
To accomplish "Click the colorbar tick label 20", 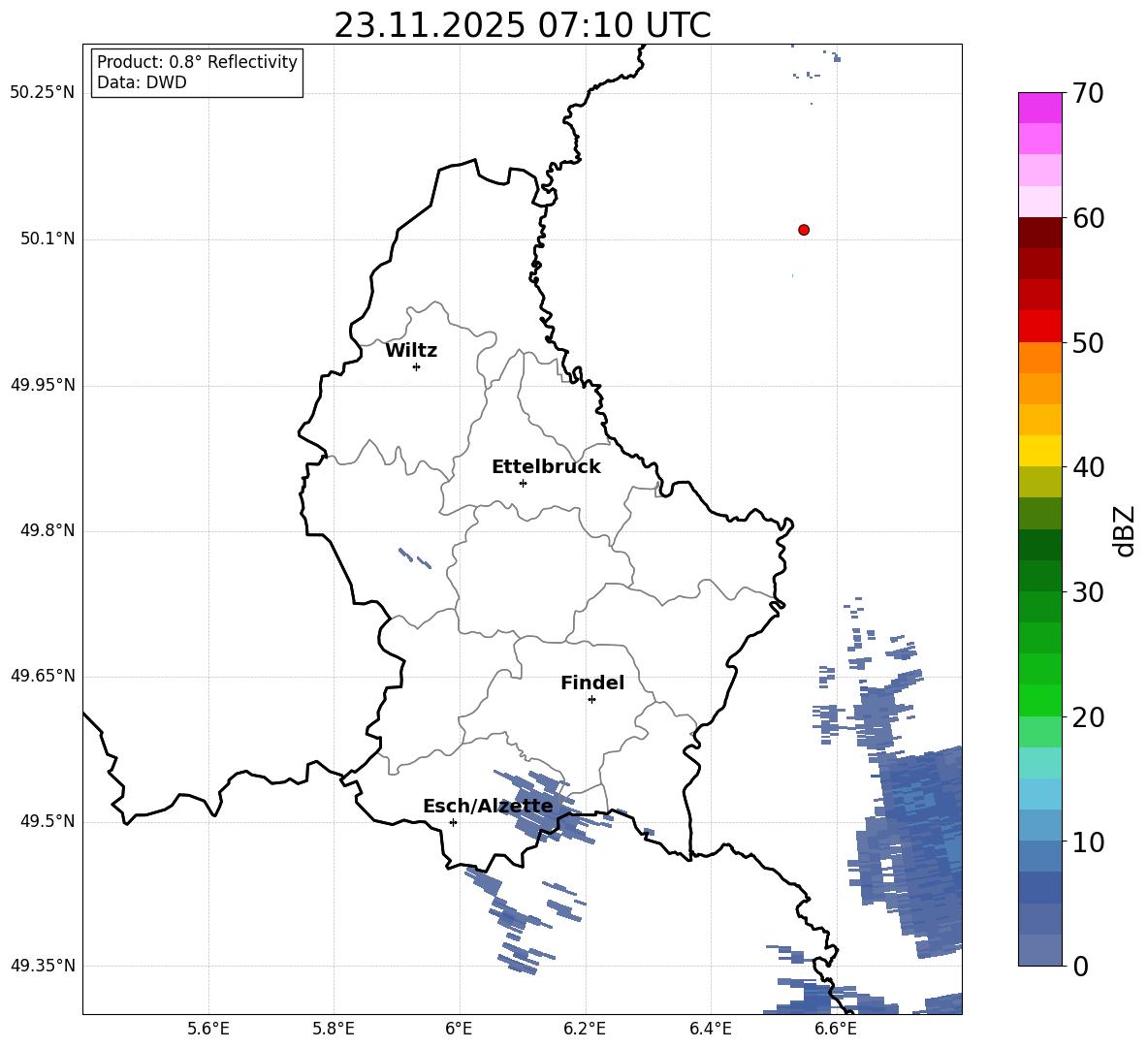I will coord(1088,717).
